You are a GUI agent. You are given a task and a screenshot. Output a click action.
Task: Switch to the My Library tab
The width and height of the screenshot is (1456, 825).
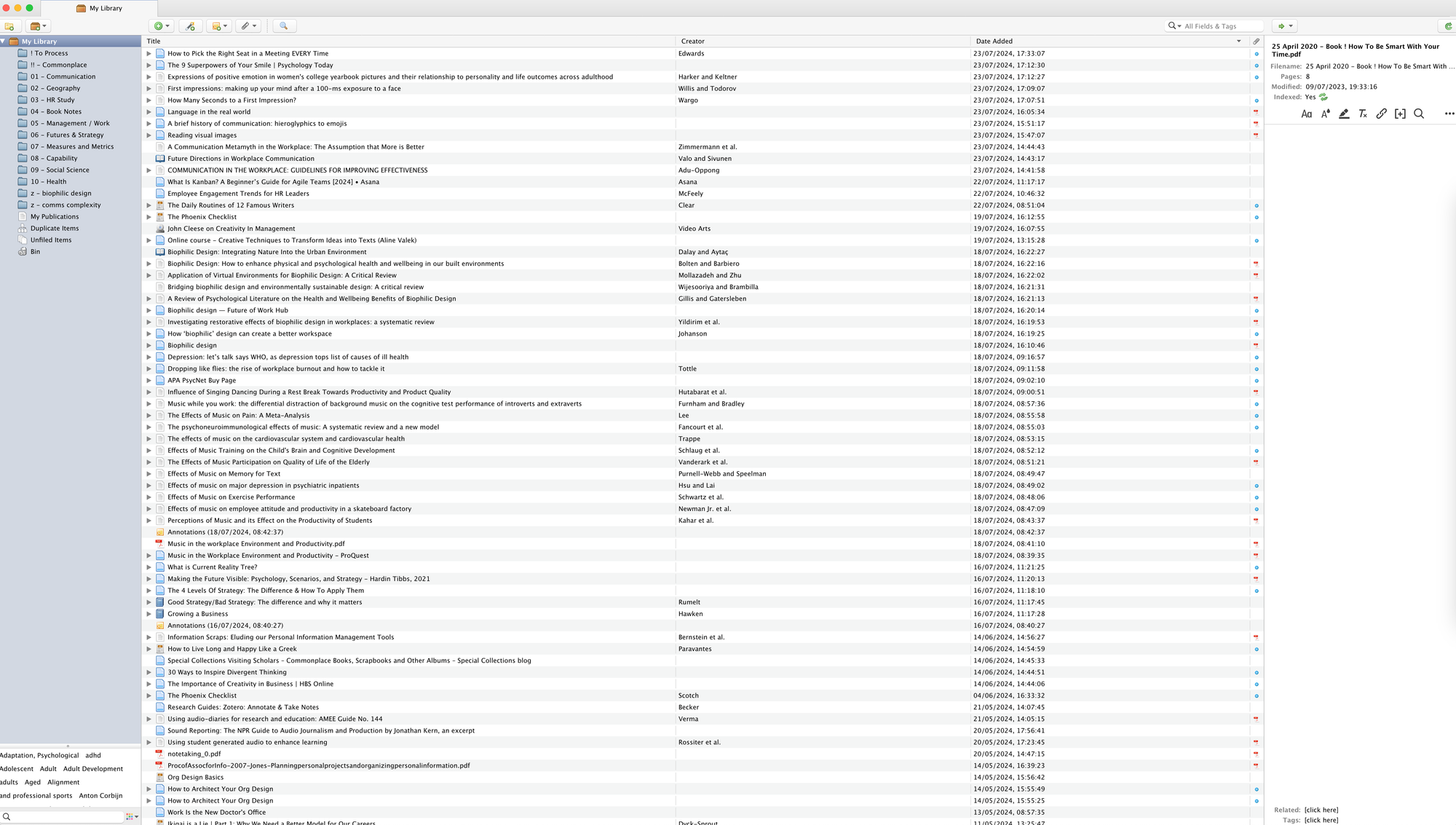[102, 8]
